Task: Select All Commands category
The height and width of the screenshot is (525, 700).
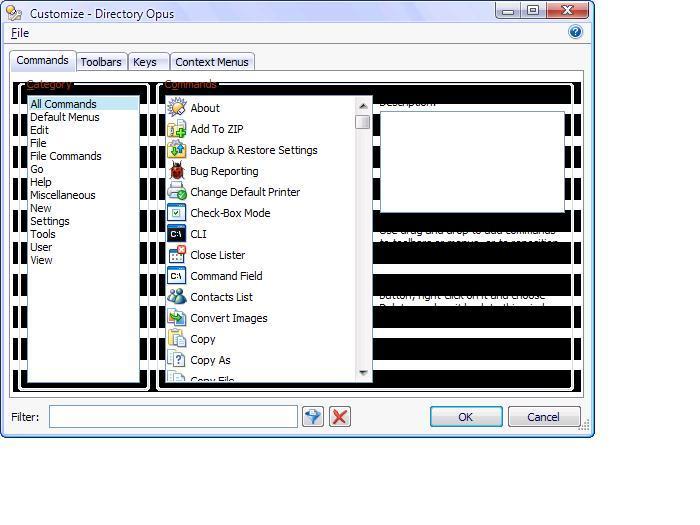Action: [x=83, y=104]
